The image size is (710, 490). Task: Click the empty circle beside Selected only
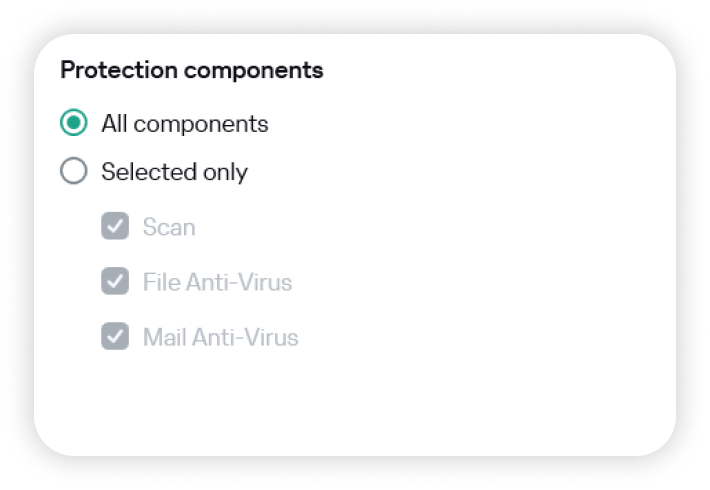coord(74,172)
